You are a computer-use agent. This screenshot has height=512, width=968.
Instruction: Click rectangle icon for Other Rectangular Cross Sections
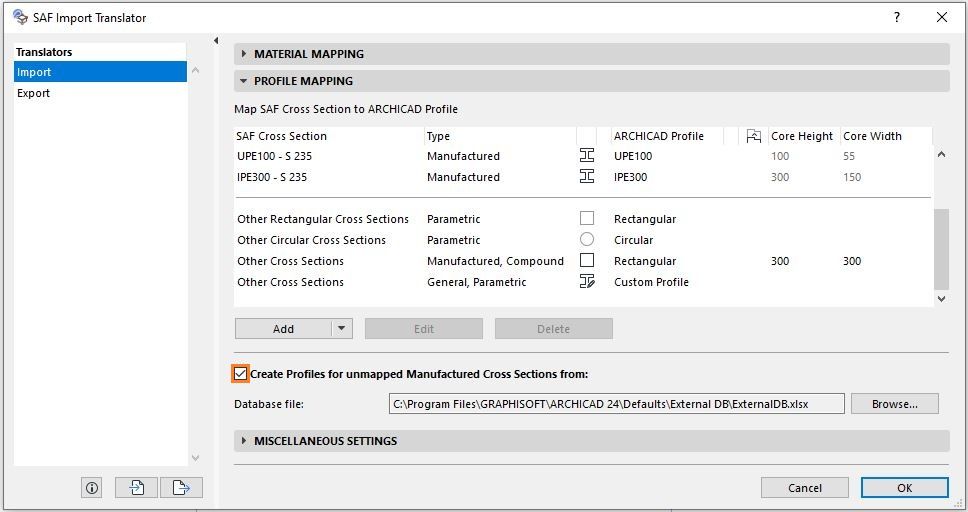point(587,219)
